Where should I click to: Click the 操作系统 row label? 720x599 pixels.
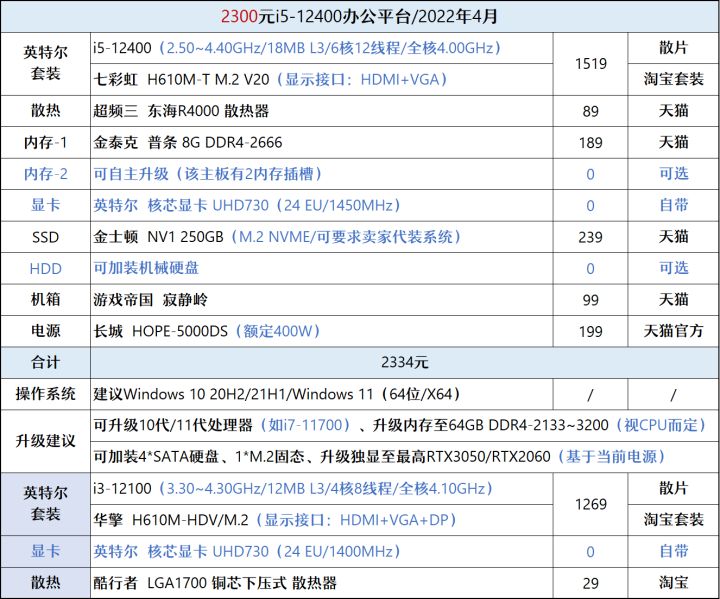[45, 394]
